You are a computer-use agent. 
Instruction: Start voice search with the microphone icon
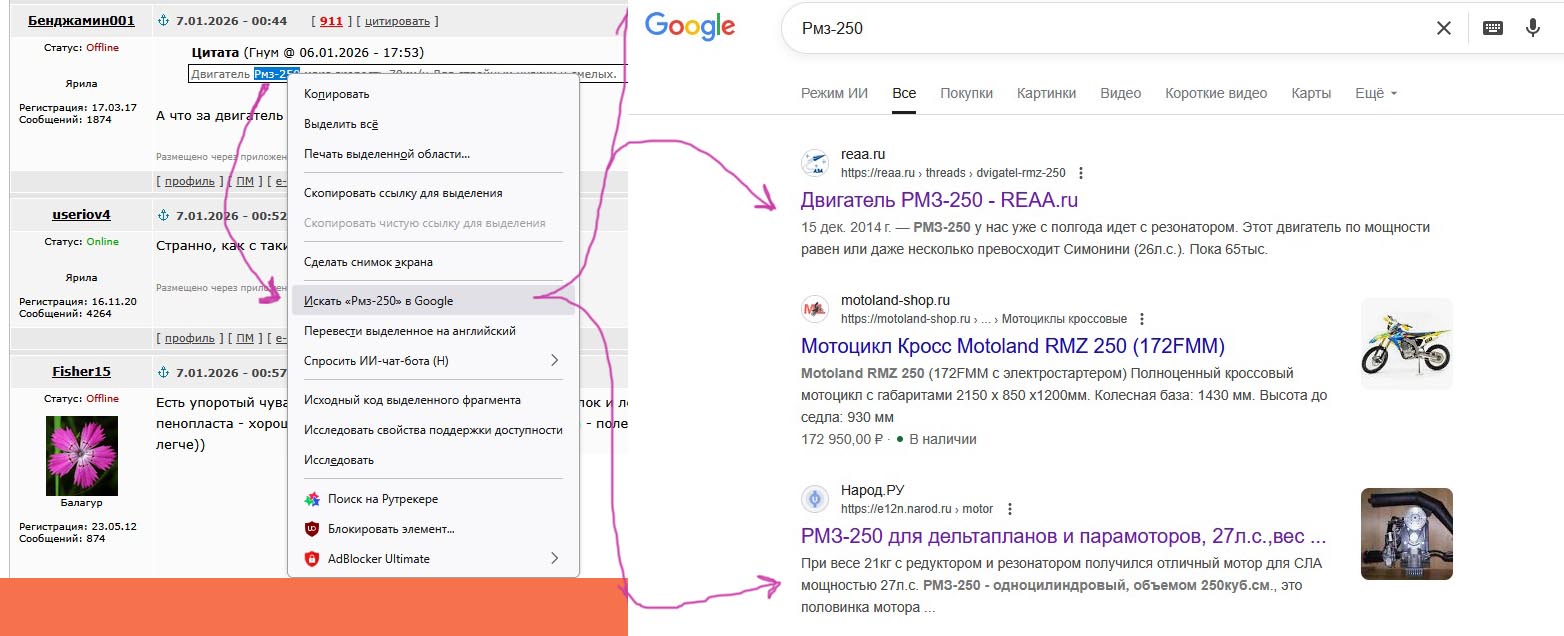coord(1532,28)
